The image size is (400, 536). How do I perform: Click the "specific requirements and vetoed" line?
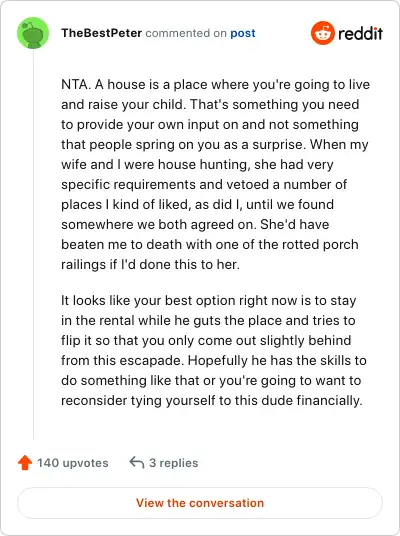(x=204, y=184)
